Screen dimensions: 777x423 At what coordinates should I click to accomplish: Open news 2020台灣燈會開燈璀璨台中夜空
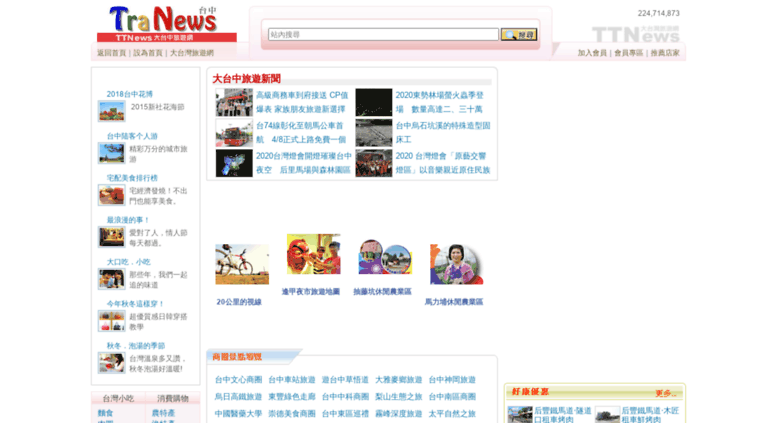point(304,163)
